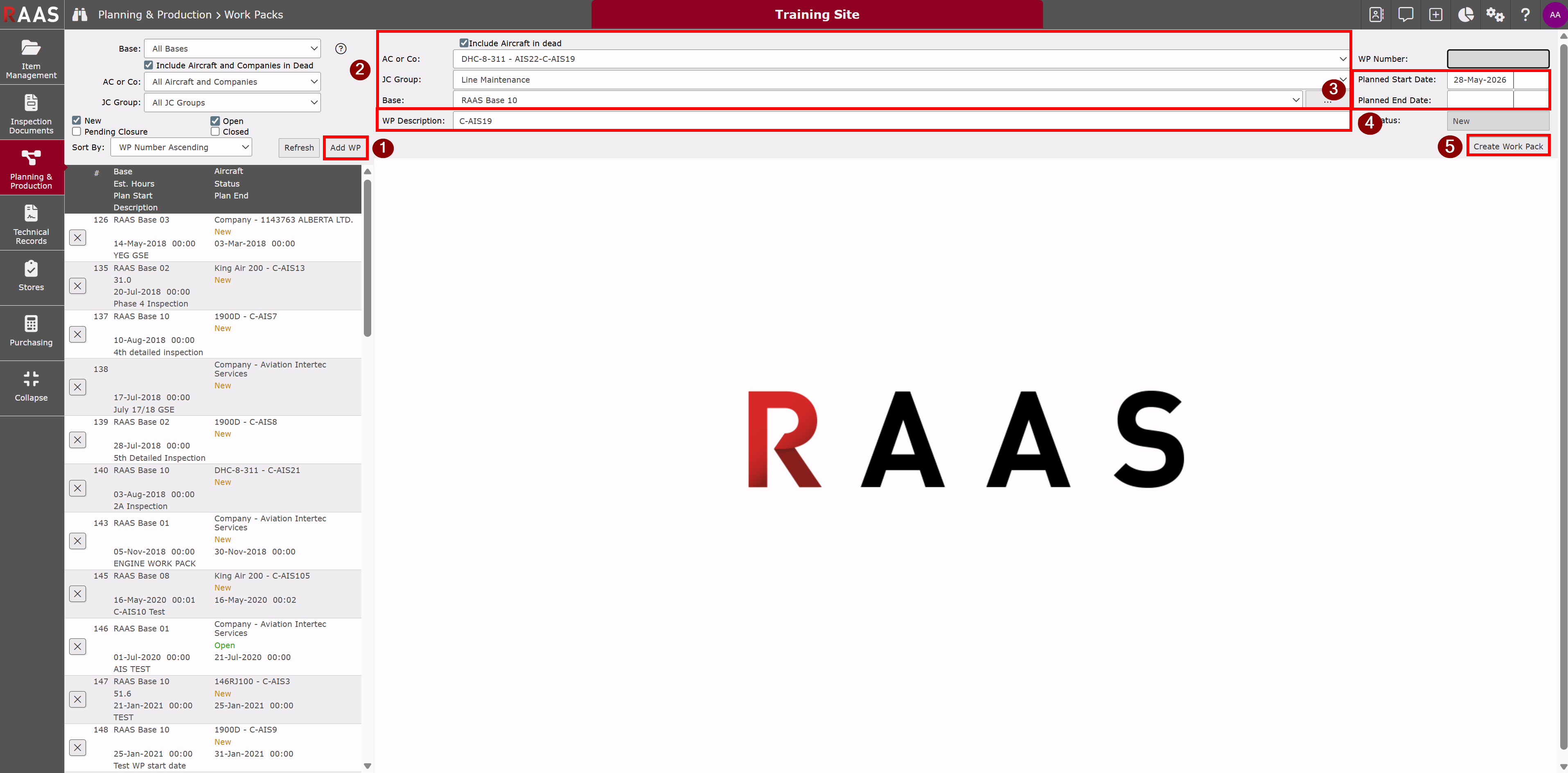Open the top bar question mark help
The width and height of the screenshot is (1568, 773).
pos(1525,15)
